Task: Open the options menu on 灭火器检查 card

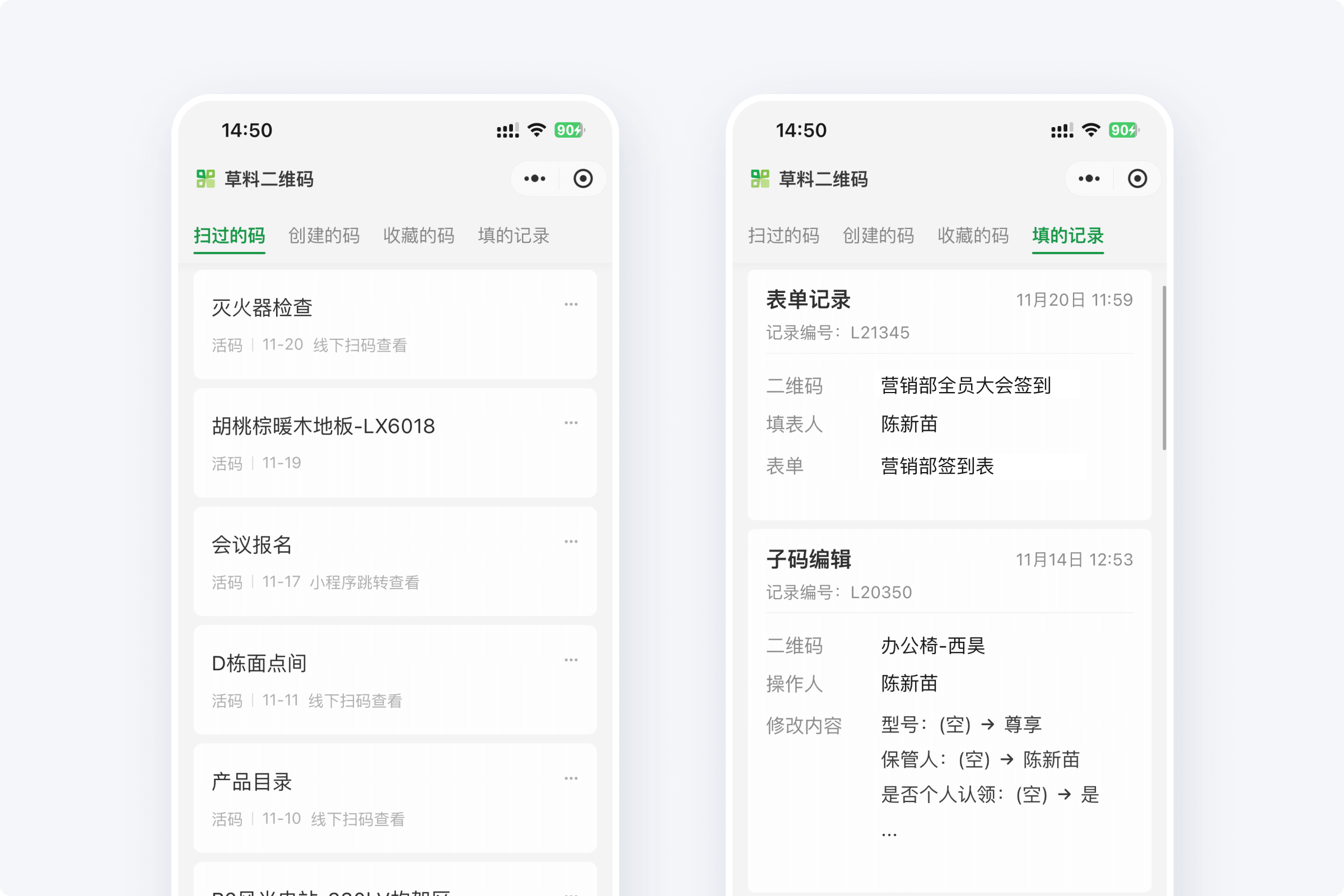Action: point(571,304)
